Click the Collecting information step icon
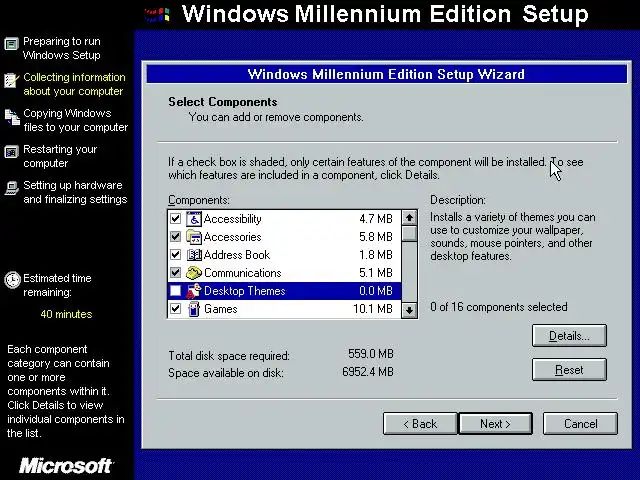The height and width of the screenshot is (480, 640). [x=11, y=80]
